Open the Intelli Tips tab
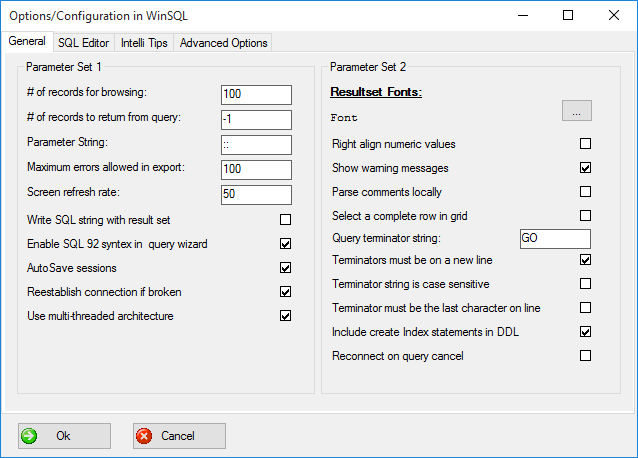Image resolution: width=638 pixels, height=458 pixels. click(x=144, y=42)
